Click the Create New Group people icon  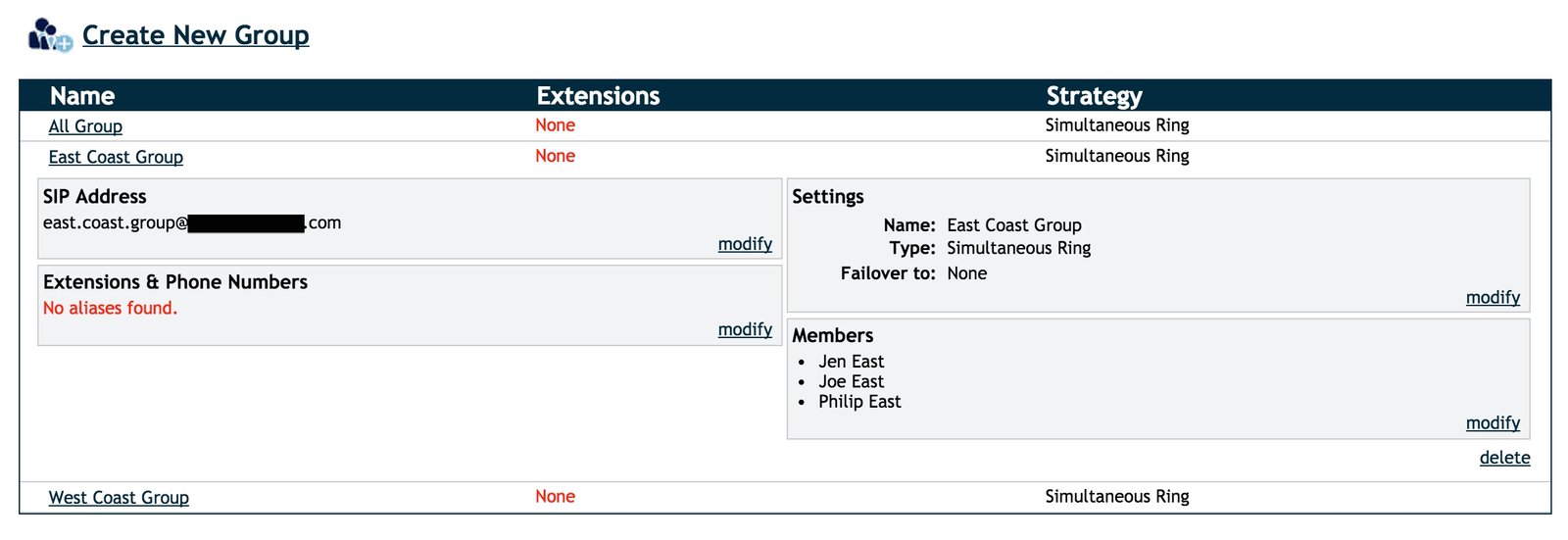click(49, 35)
